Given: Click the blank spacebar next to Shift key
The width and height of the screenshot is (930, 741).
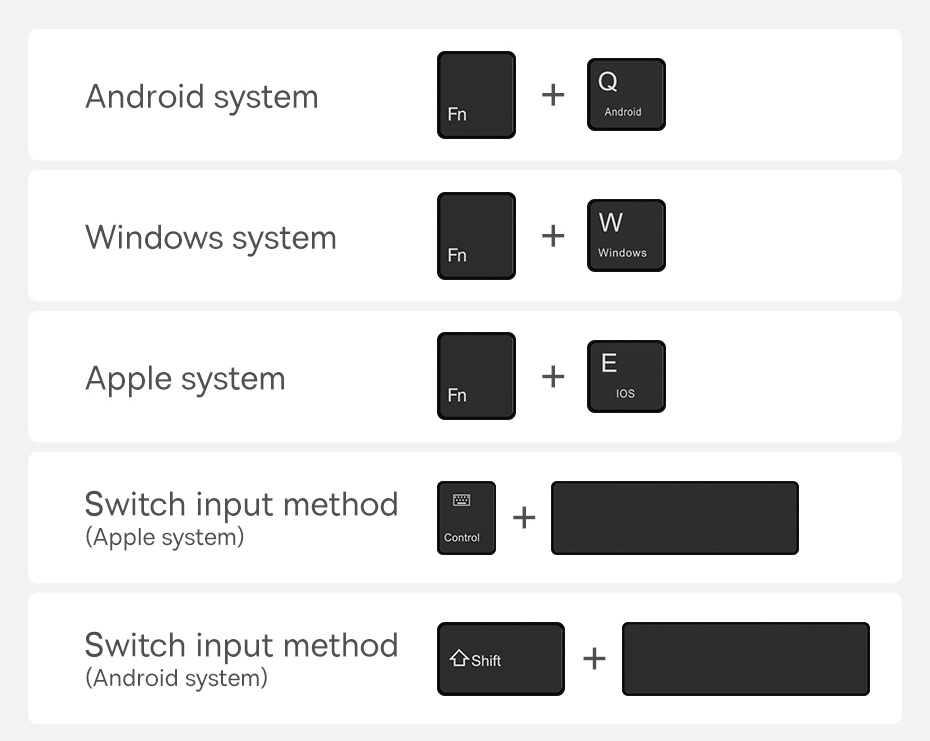Looking at the screenshot, I should coord(745,659).
